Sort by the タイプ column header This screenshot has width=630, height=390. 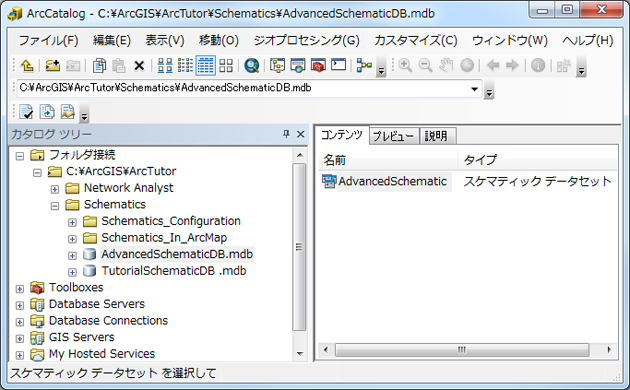(538, 160)
